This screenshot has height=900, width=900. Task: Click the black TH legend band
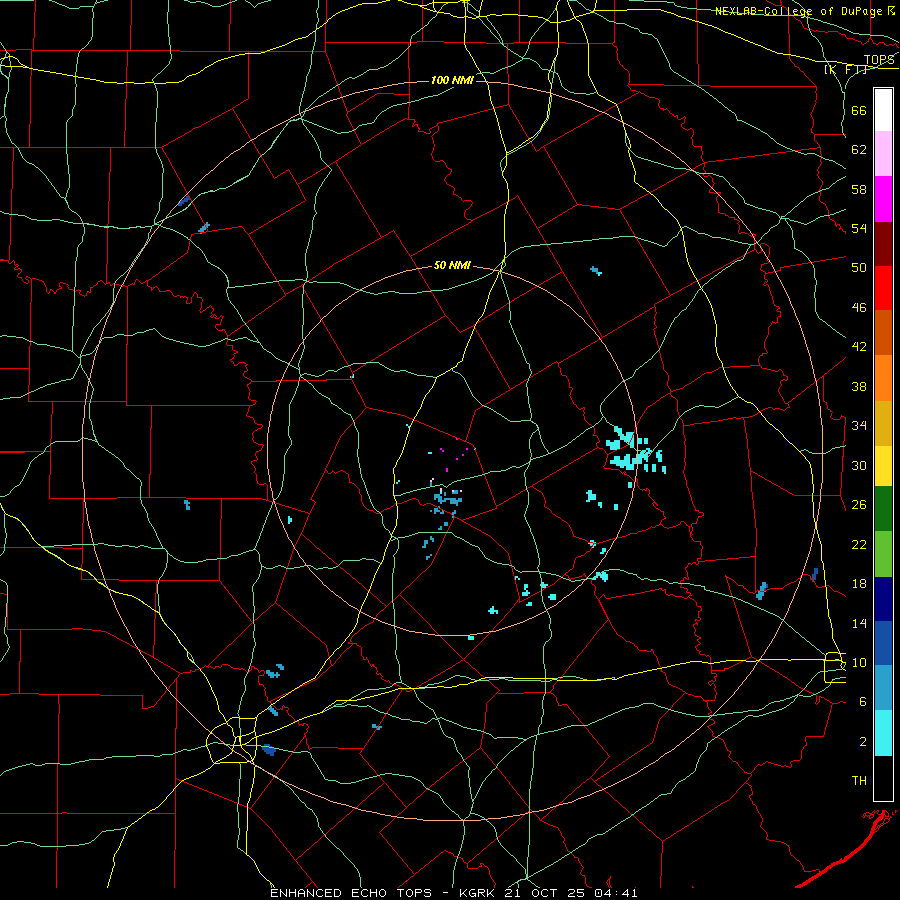(883, 778)
